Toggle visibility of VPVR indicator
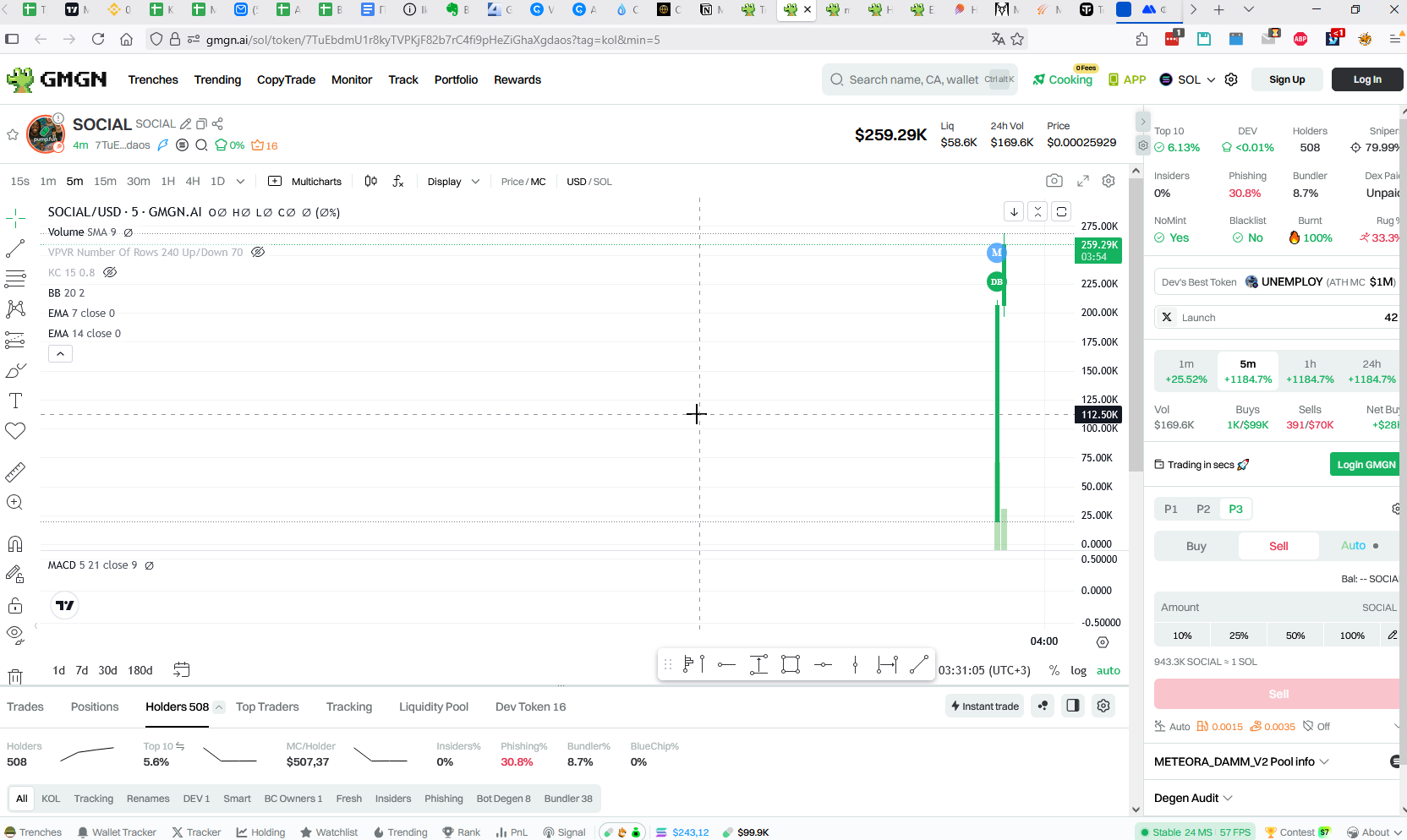 [x=258, y=252]
